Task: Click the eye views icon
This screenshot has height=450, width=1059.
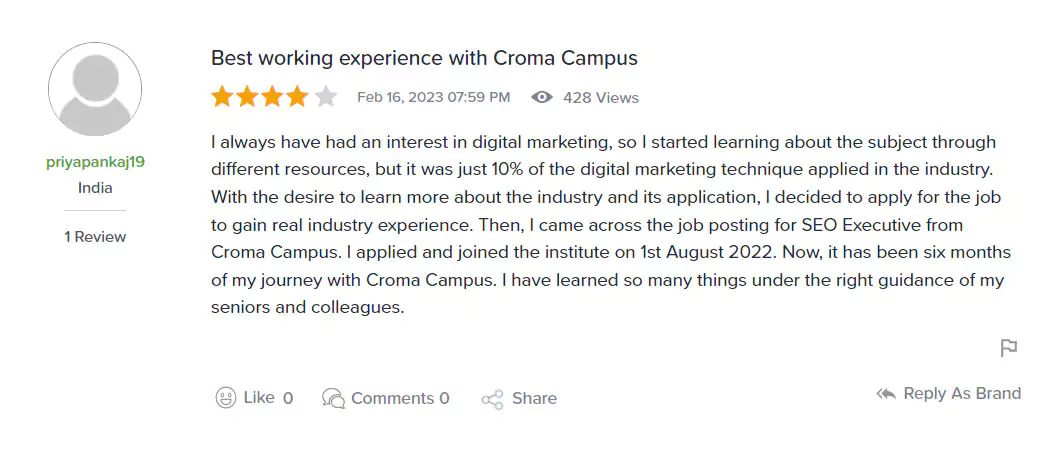Action: (542, 97)
